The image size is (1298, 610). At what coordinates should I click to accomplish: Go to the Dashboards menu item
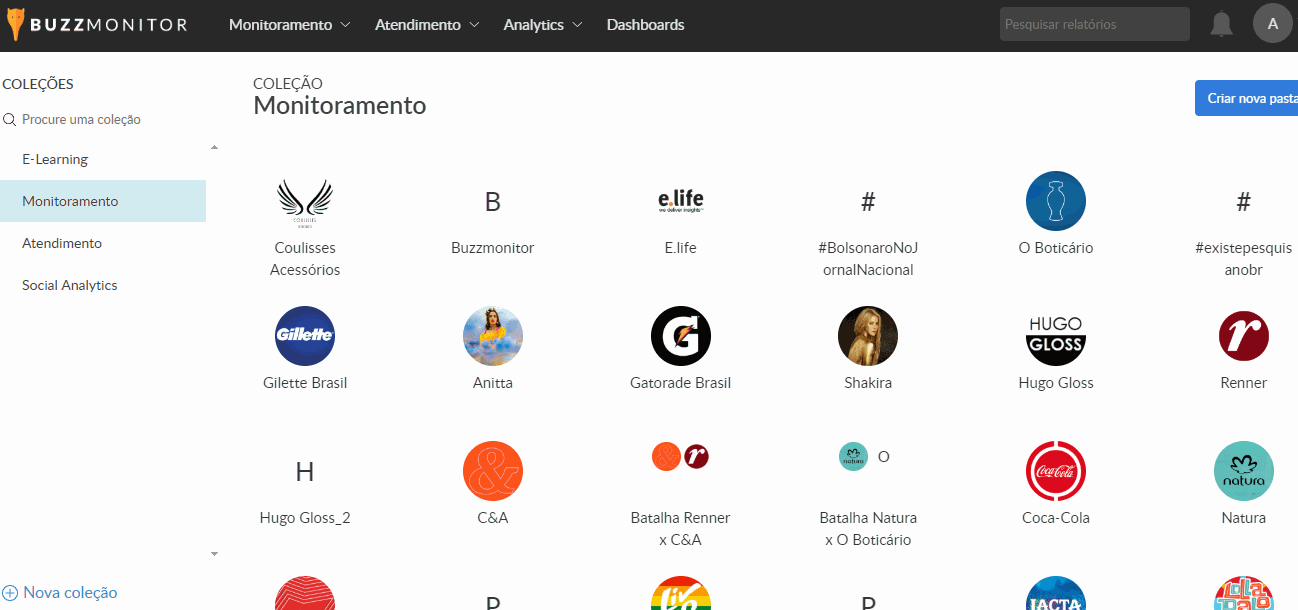pos(645,25)
